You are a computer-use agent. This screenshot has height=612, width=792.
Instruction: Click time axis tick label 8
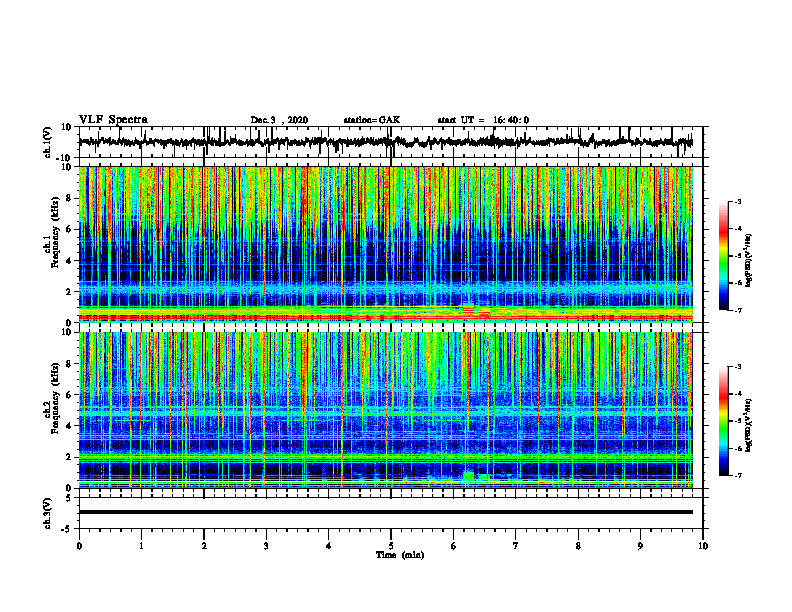pos(578,546)
